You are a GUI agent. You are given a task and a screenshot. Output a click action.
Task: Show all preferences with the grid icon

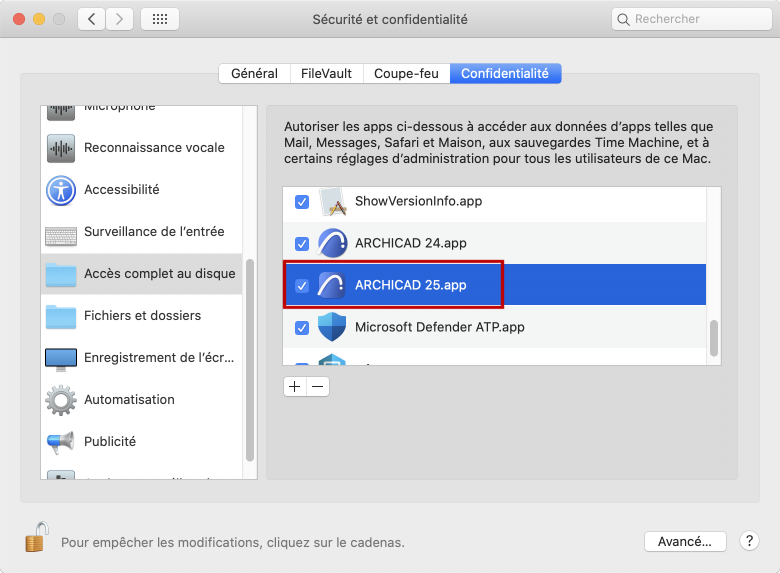tap(160, 19)
